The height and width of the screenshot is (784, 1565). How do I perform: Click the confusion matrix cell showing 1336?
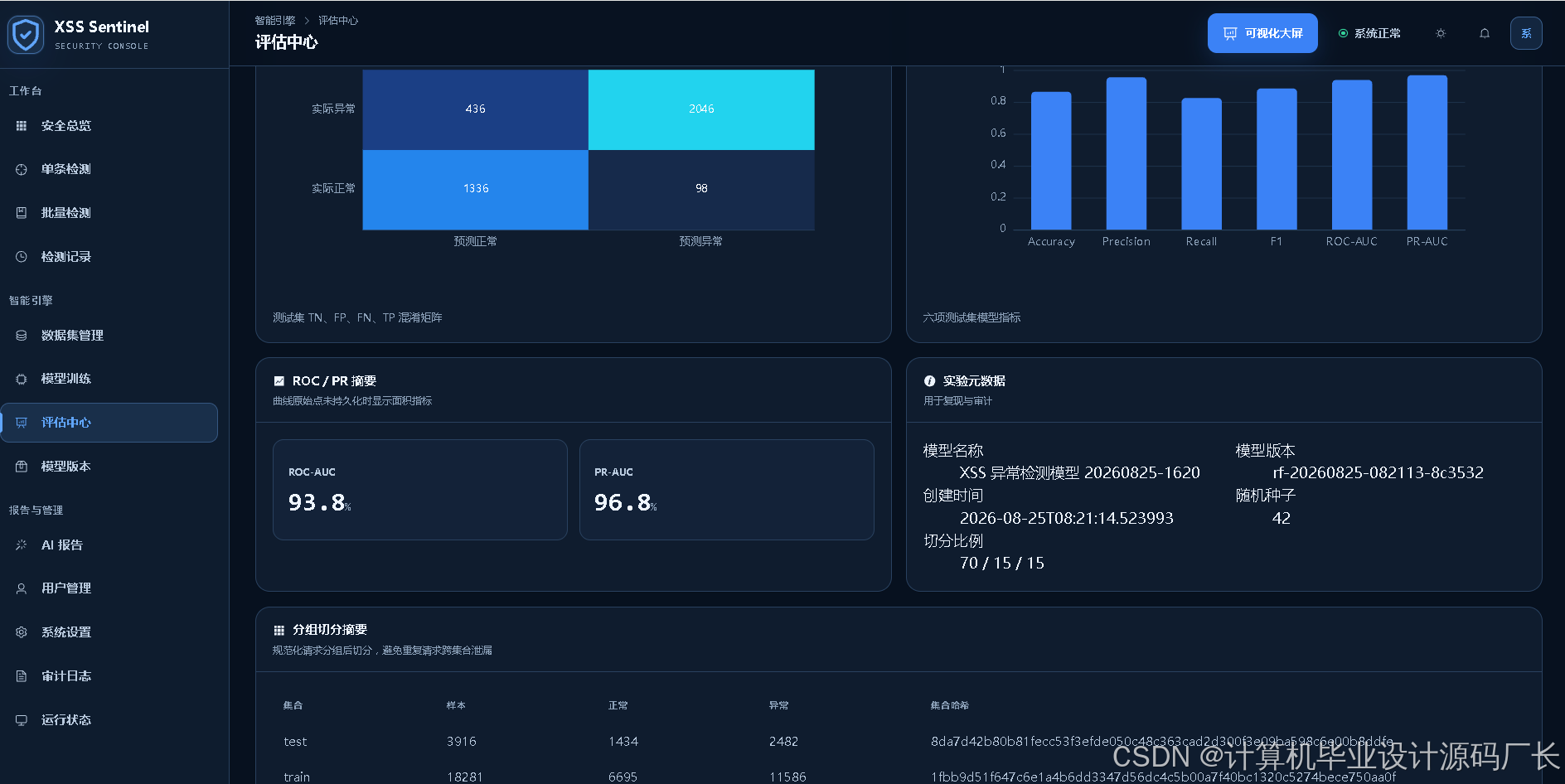[x=476, y=190]
